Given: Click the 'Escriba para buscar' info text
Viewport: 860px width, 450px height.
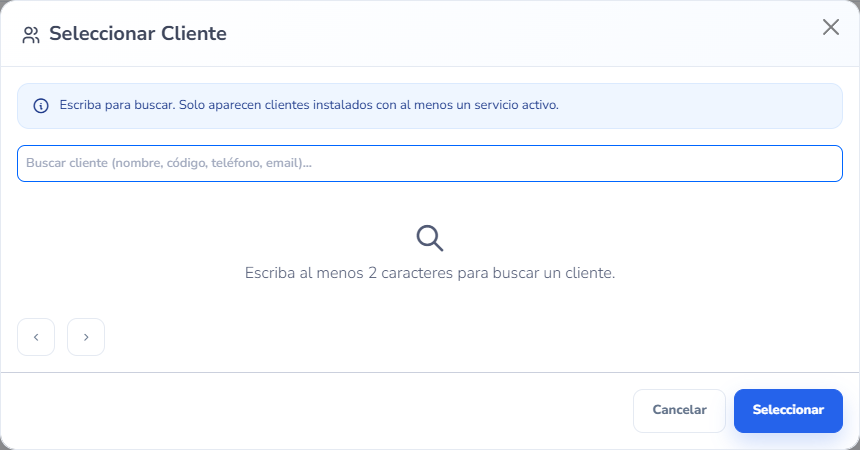Looking at the screenshot, I should pyautogui.click(x=309, y=105).
